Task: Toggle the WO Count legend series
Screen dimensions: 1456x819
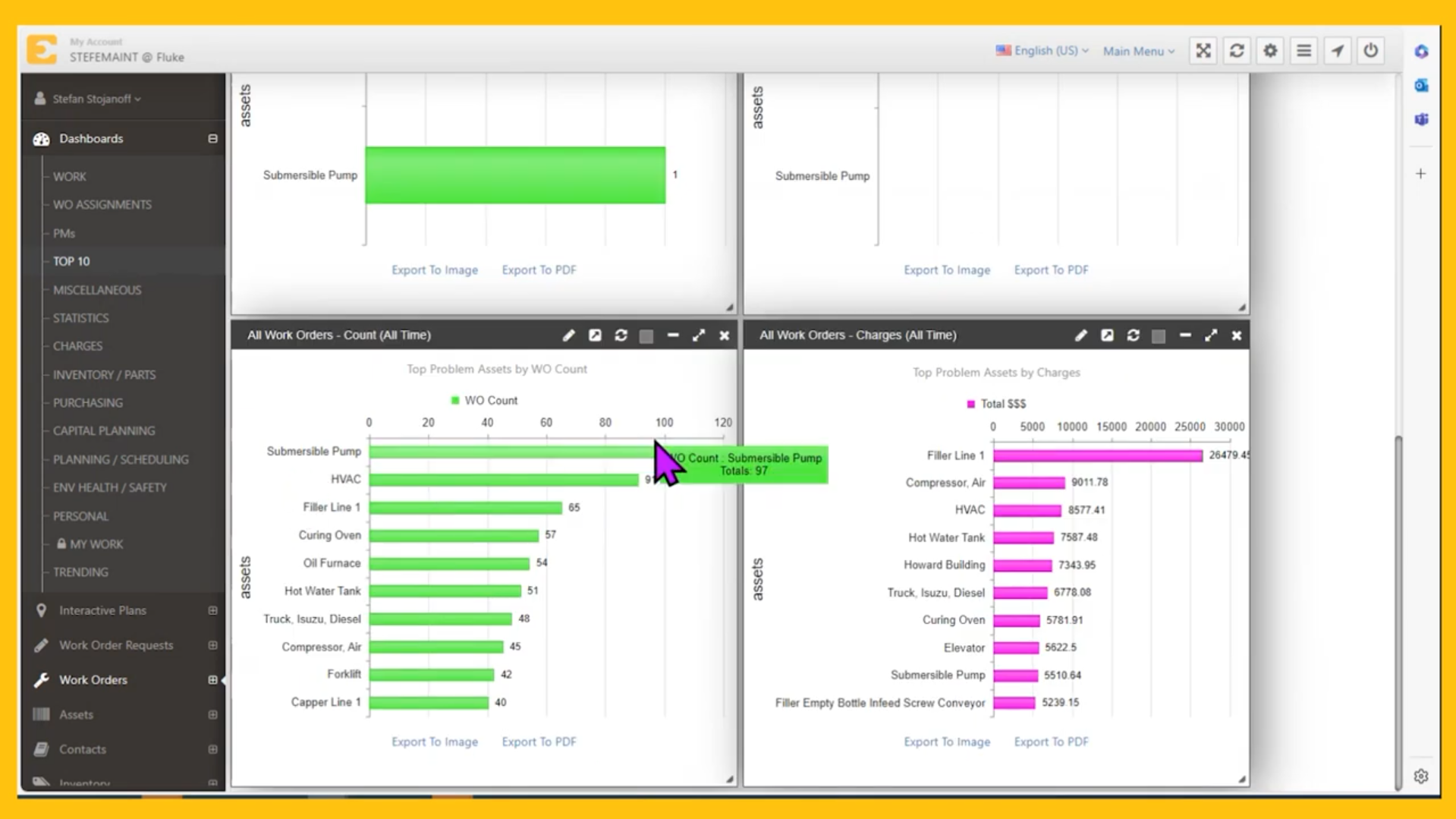Action: (x=483, y=400)
